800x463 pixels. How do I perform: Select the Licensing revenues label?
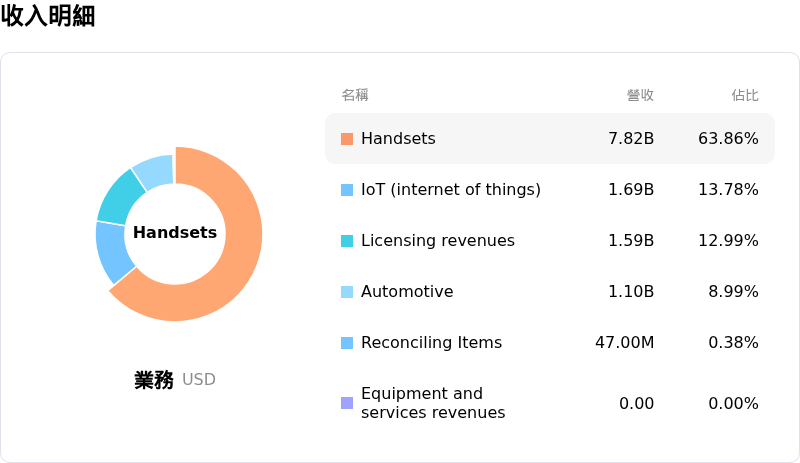[x=438, y=240]
